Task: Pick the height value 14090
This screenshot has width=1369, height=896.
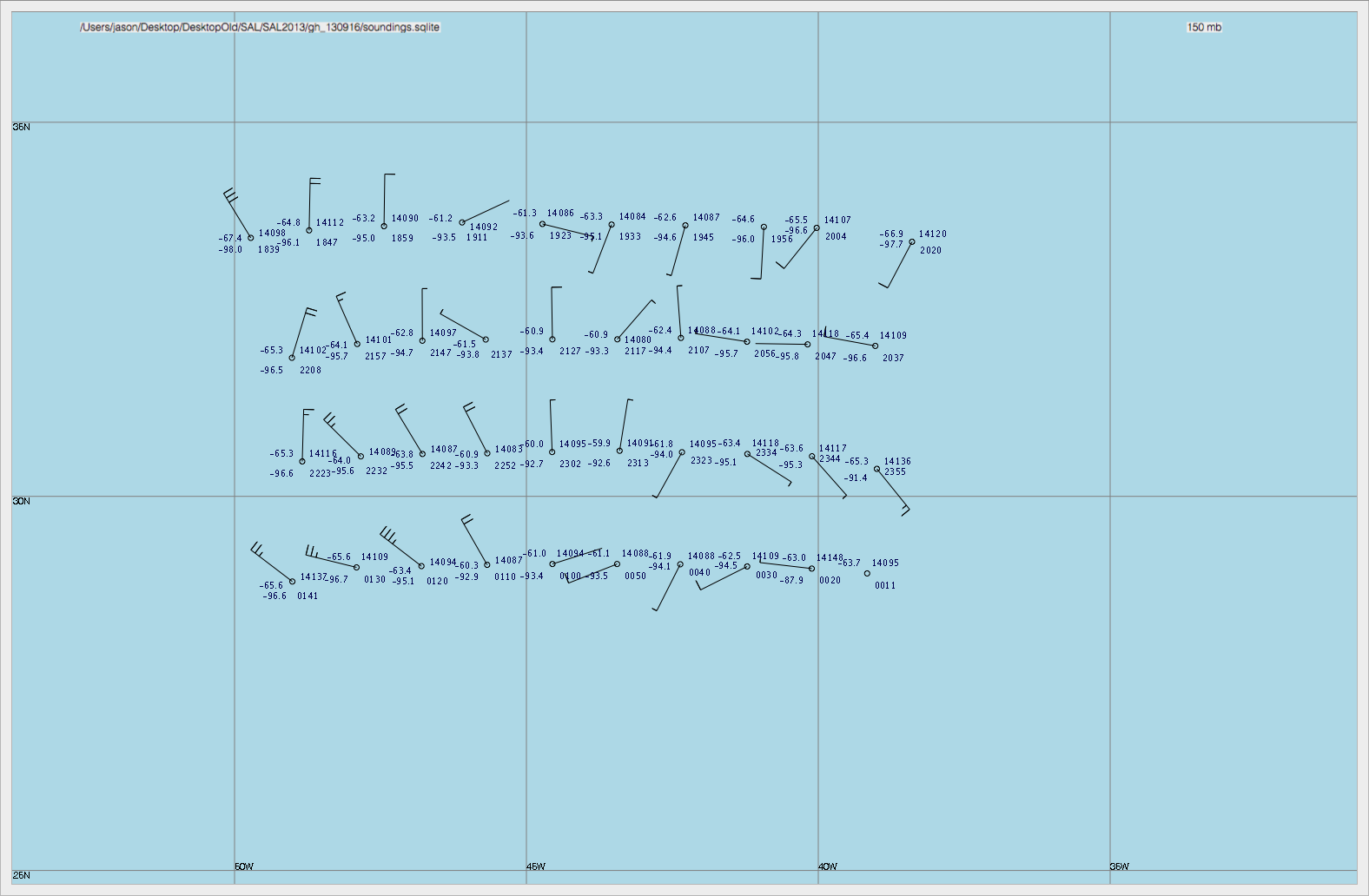Action: 405,220
